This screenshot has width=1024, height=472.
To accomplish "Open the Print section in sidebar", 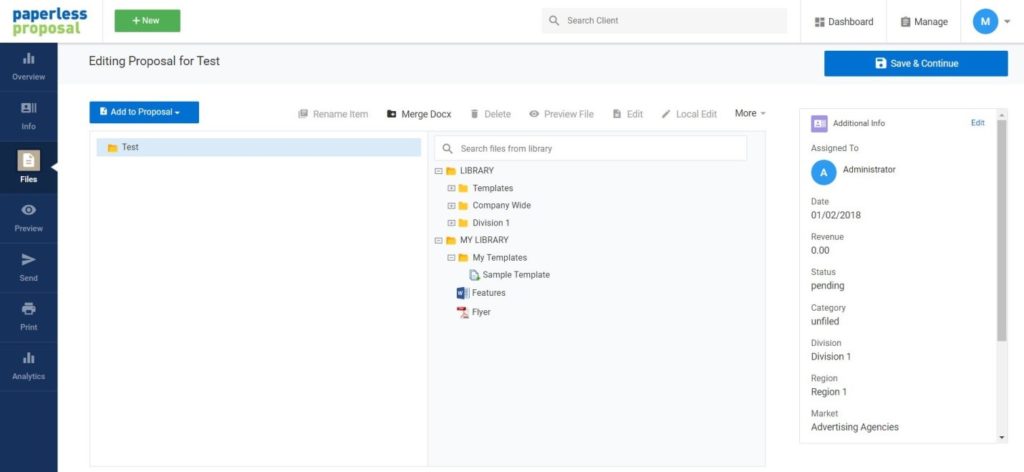I will click(x=29, y=317).
